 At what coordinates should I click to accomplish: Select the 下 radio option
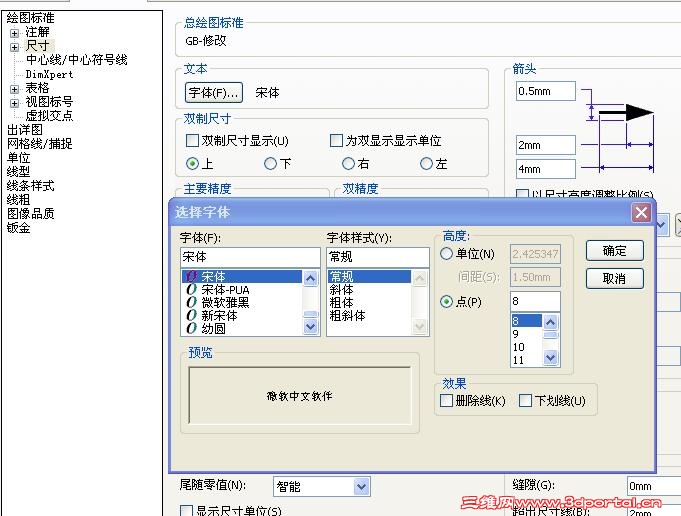click(270, 163)
